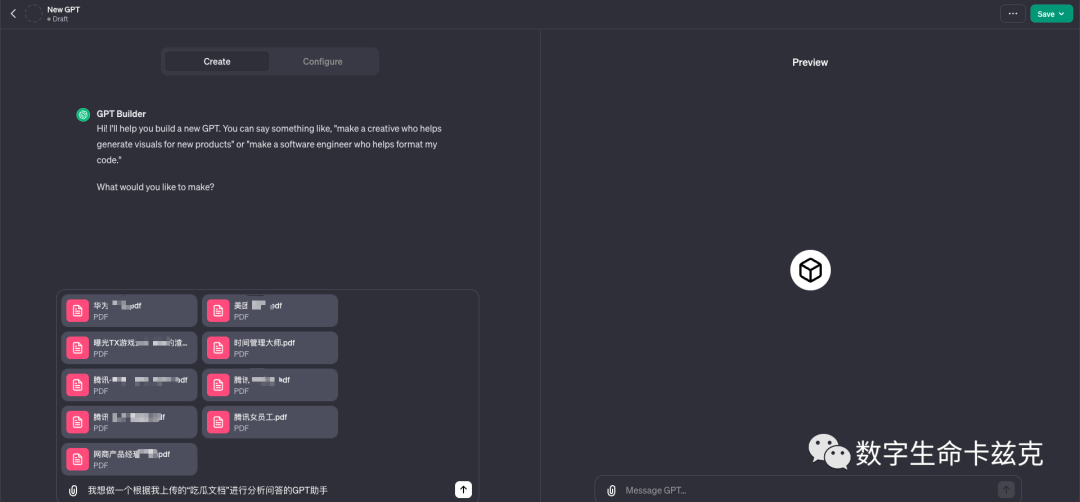Click the Preview heading
Image resolution: width=1080 pixels, height=502 pixels.
(810, 62)
